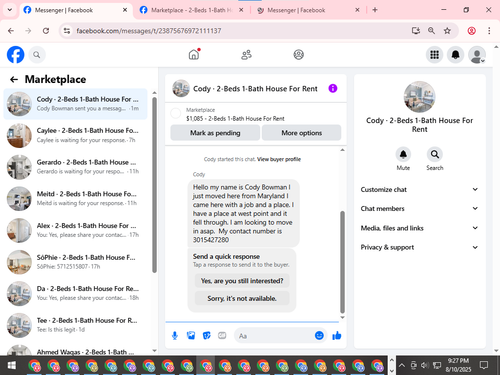
Task: Choose a sticker with the sticker icon
Action: tap(206, 335)
